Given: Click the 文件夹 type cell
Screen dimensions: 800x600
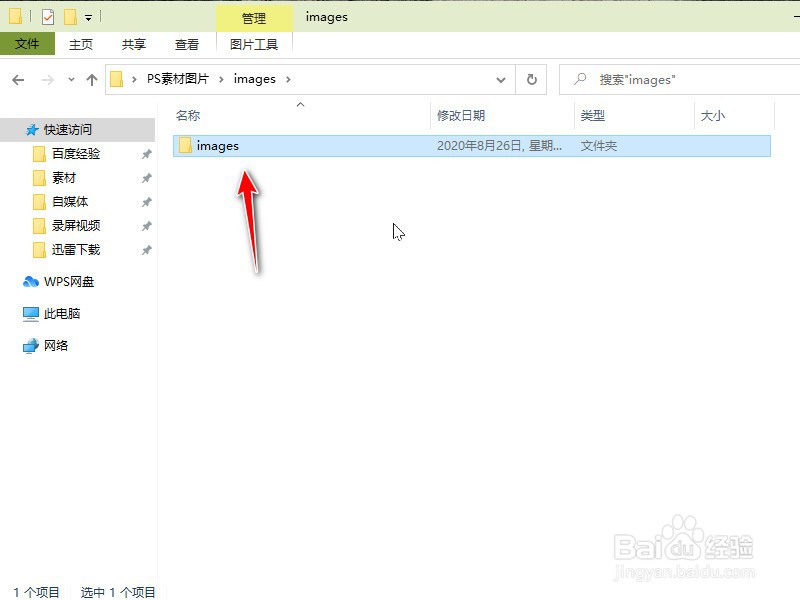Looking at the screenshot, I should coord(598,146).
